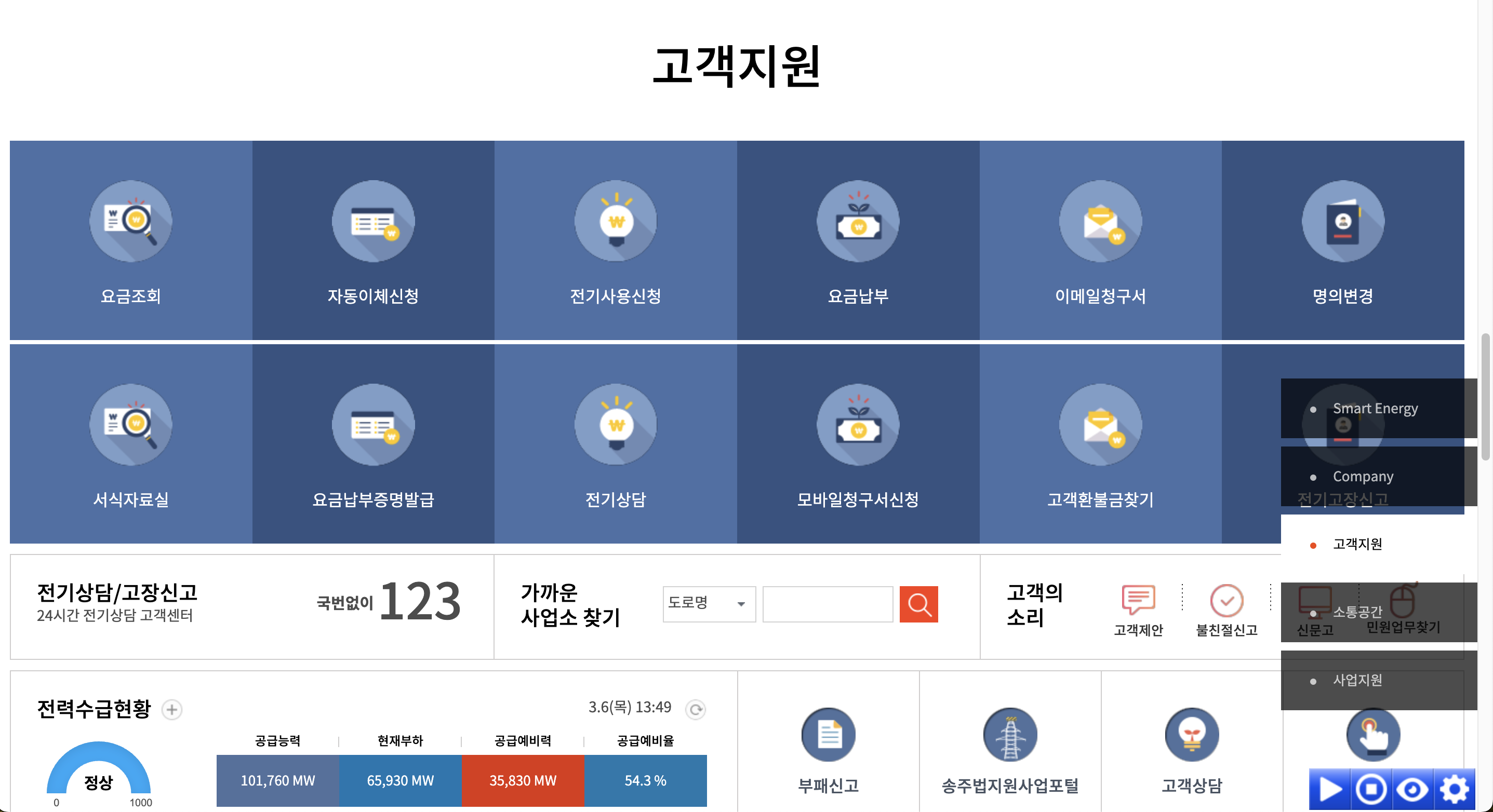Expand 전력수급현황 with the plus button
This screenshot has height=812, width=1493.
(x=172, y=710)
